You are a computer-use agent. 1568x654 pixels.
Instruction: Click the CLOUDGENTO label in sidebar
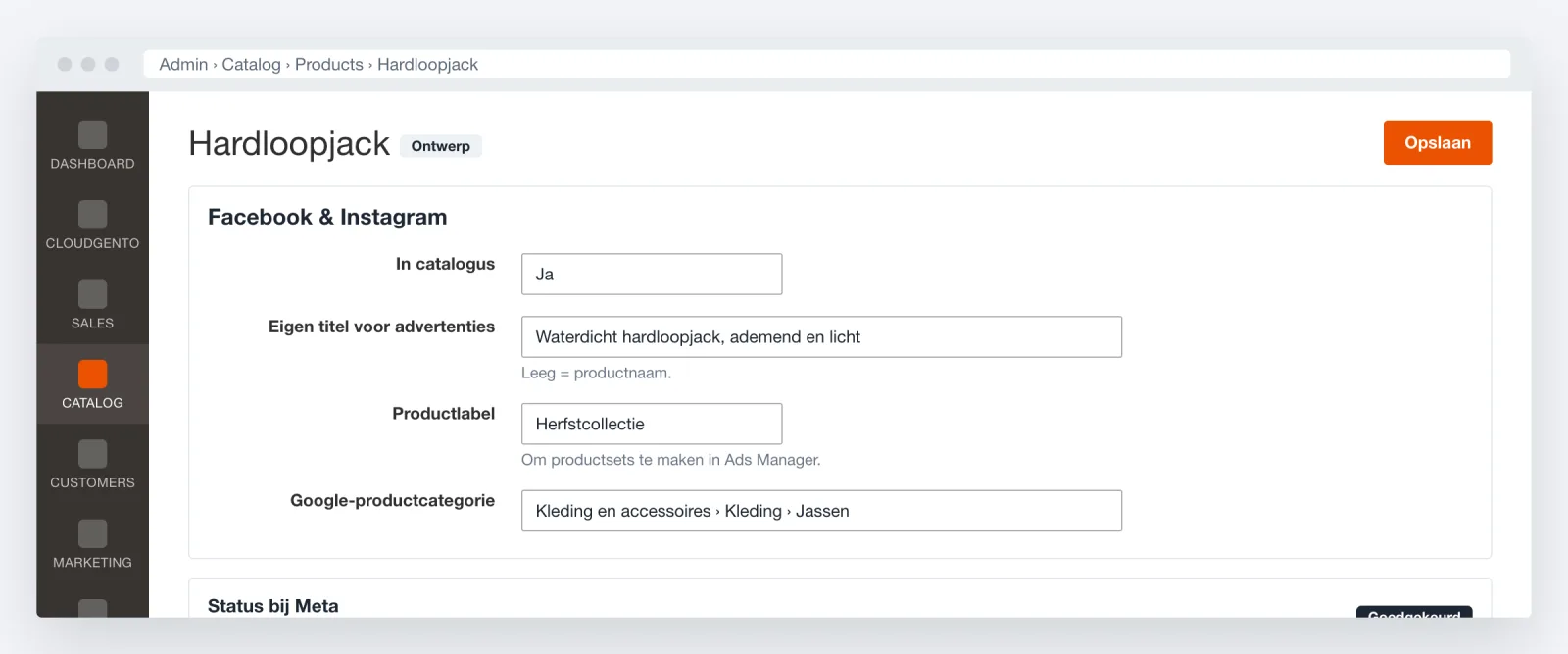(x=92, y=243)
